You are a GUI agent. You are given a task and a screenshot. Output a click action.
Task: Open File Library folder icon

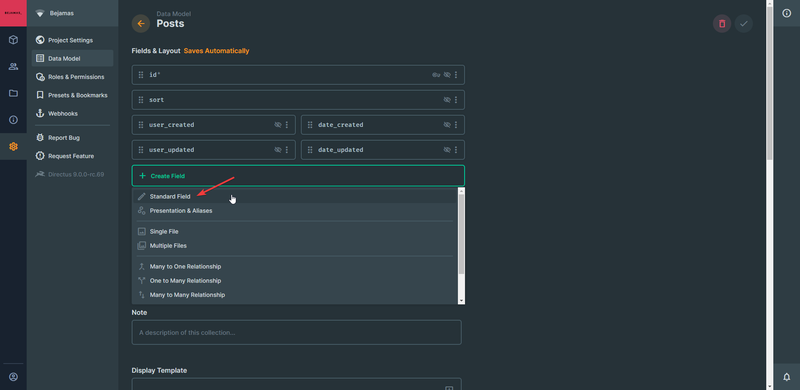point(13,93)
